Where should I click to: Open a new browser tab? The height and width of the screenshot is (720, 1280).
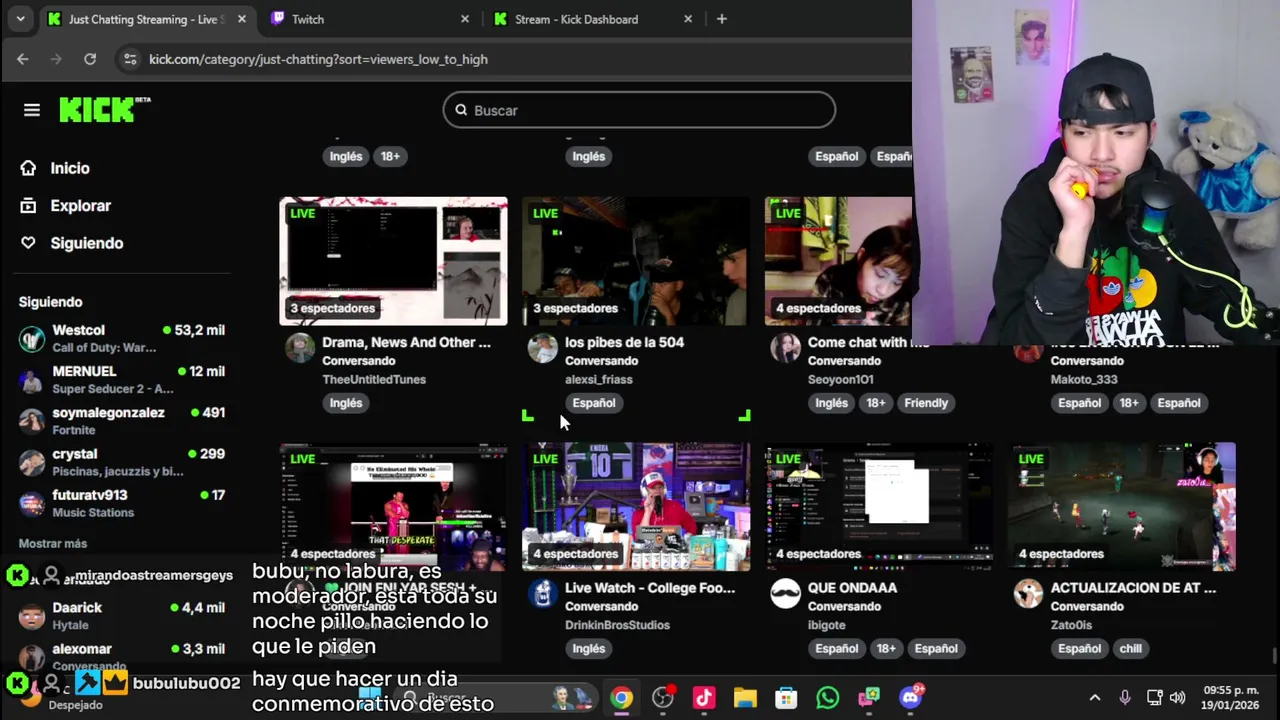[722, 19]
